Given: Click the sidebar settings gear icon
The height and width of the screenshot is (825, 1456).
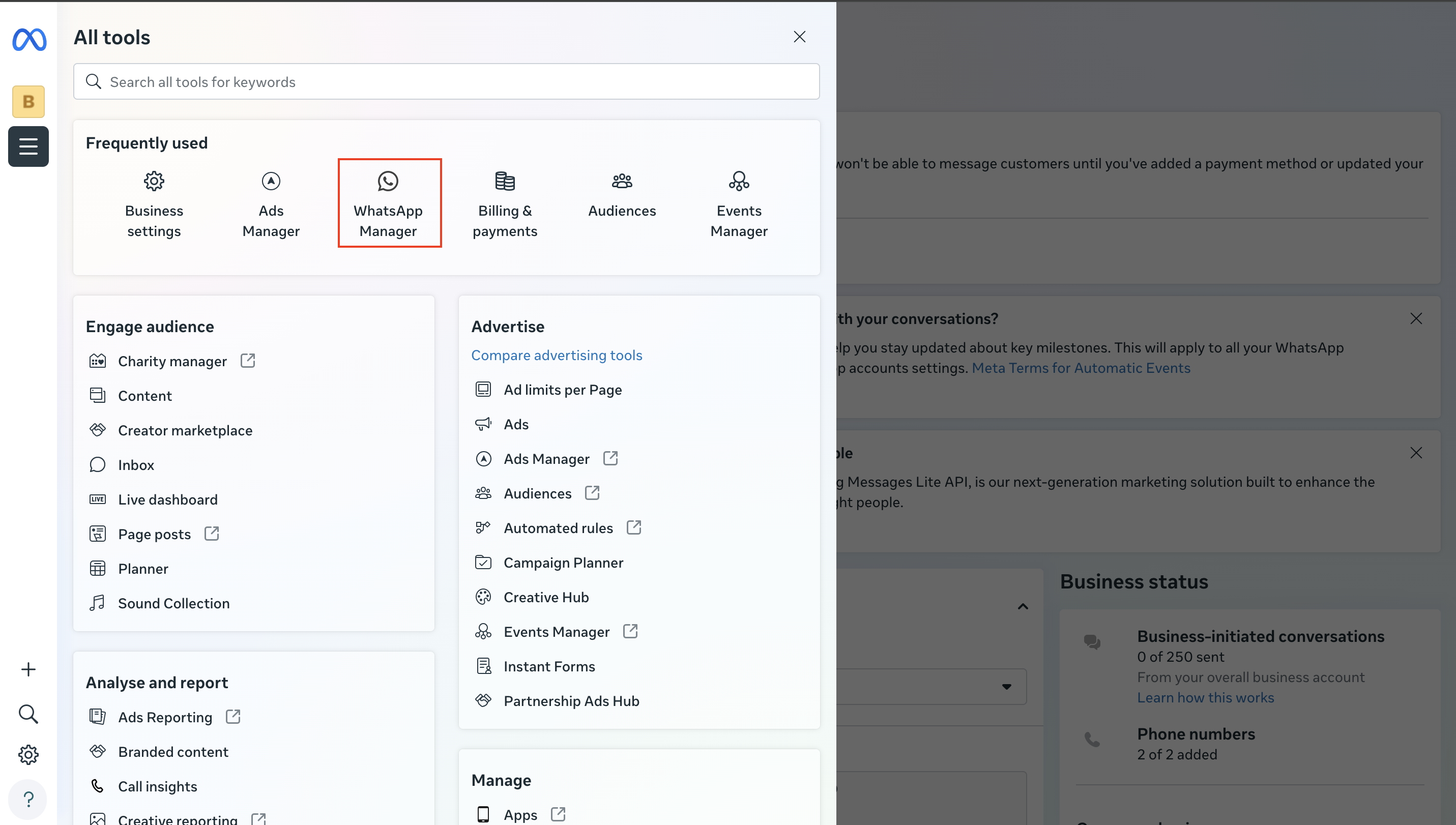Looking at the screenshot, I should click(x=28, y=755).
